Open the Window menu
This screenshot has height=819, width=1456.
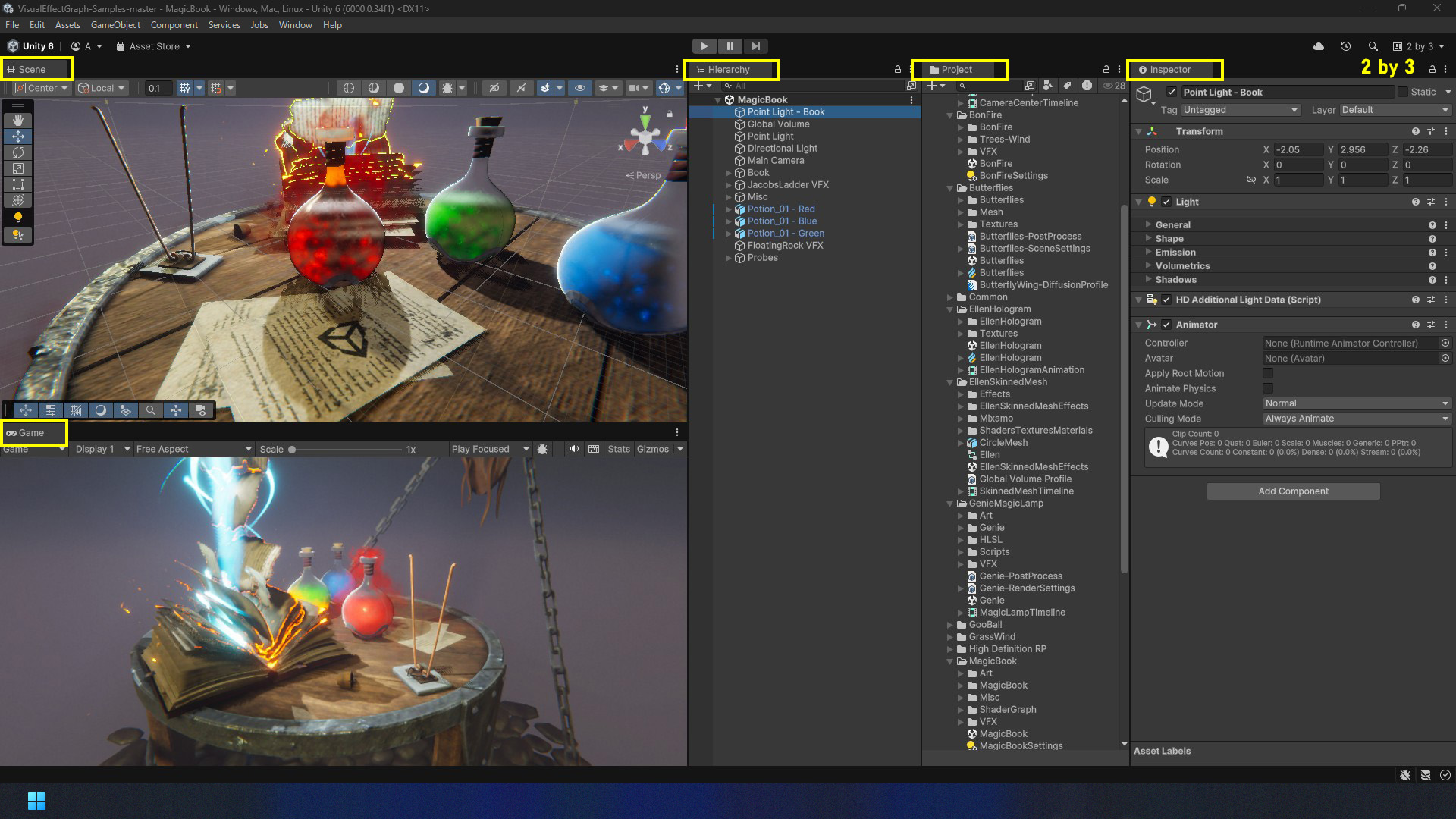coord(295,25)
